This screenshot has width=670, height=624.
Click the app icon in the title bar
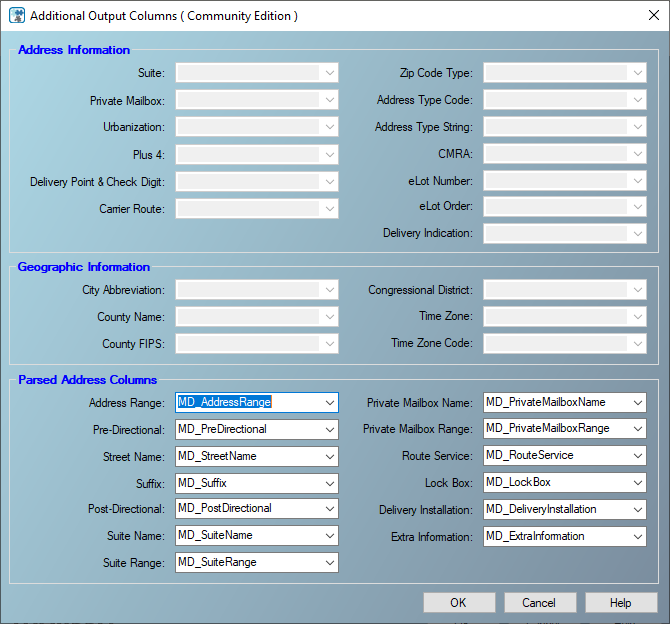pyautogui.click(x=17, y=15)
